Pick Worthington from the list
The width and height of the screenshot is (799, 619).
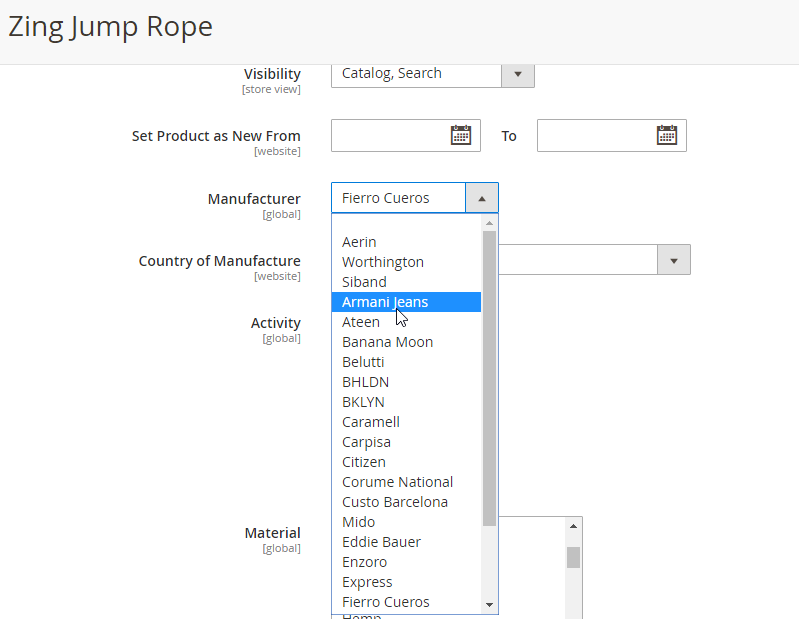[383, 262]
